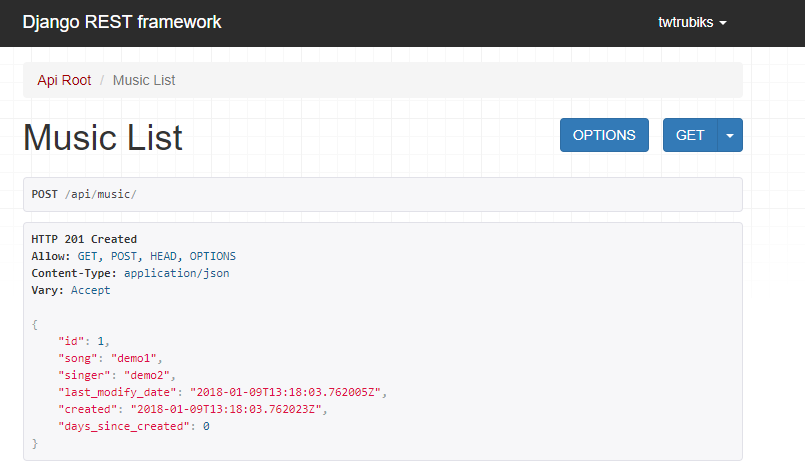The width and height of the screenshot is (805, 470).
Task: Click the Django REST framework brand link
Action: click(x=122, y=22)
